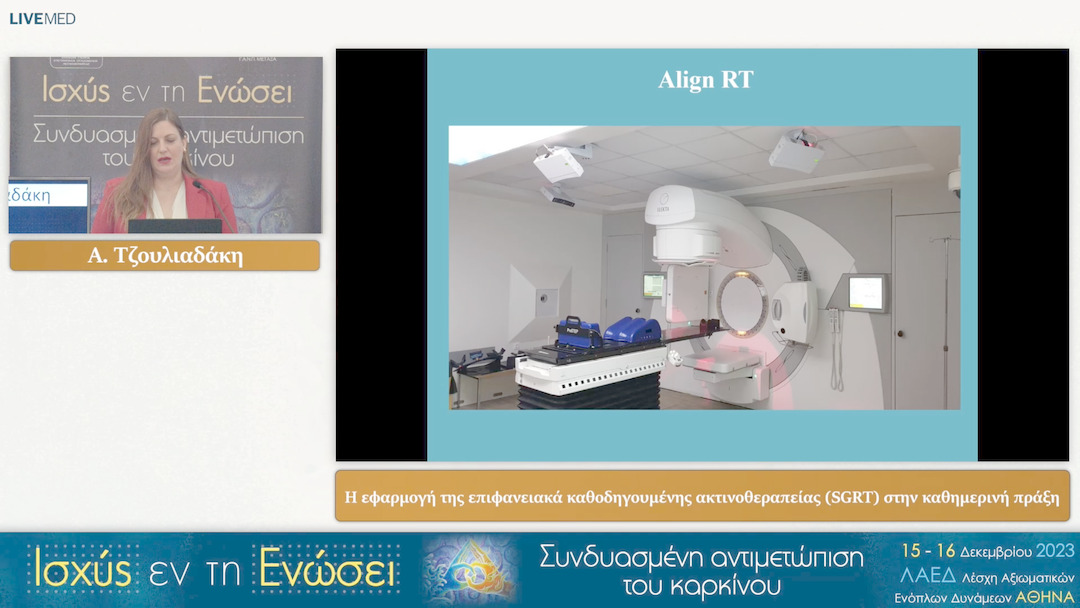Click the conference emblem in bottom banner
Viewport: 1080px width, 608px height.
click(x=471, y=569)
